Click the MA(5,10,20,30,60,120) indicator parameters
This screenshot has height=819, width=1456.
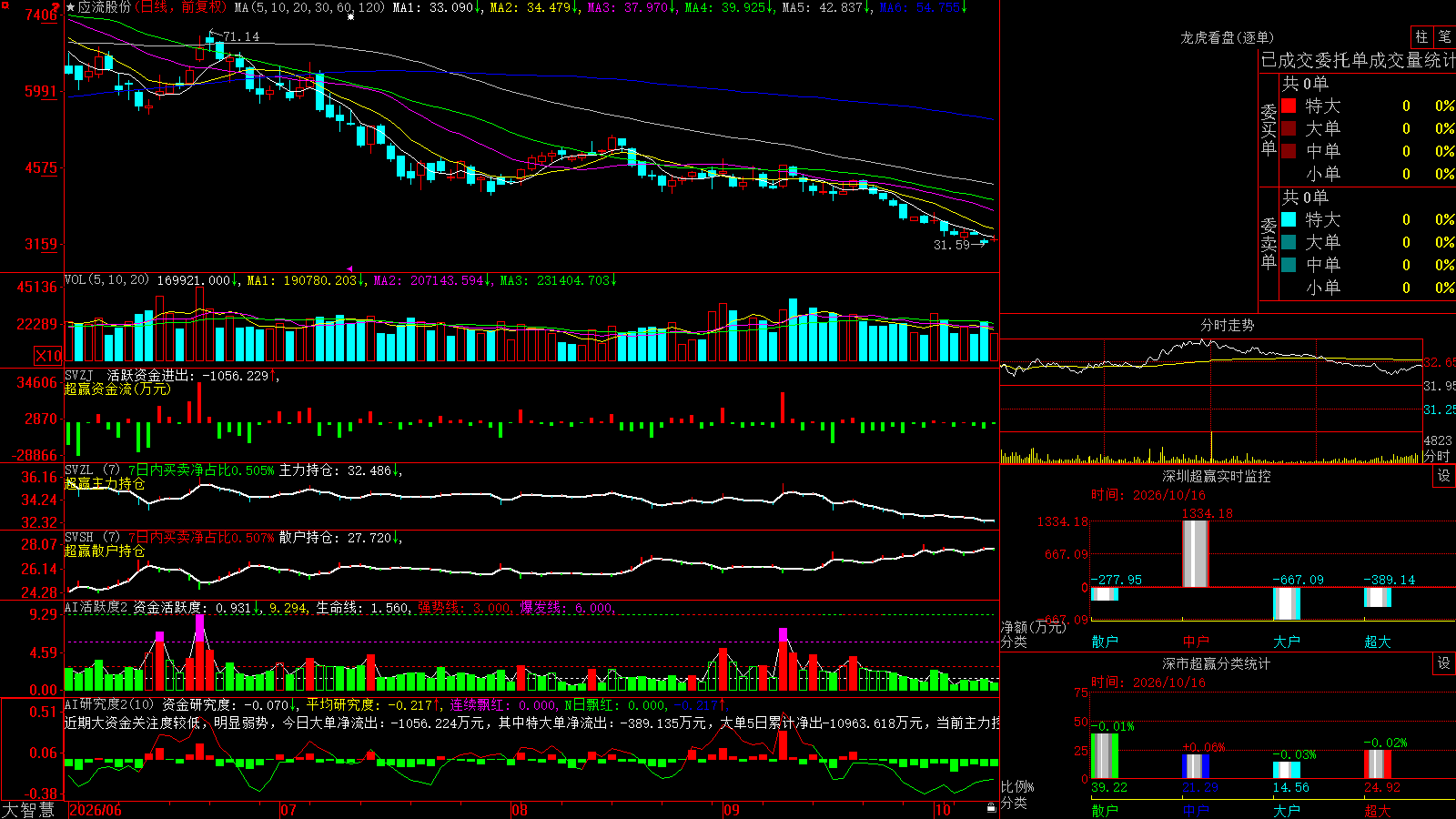(x=310, y=7)
